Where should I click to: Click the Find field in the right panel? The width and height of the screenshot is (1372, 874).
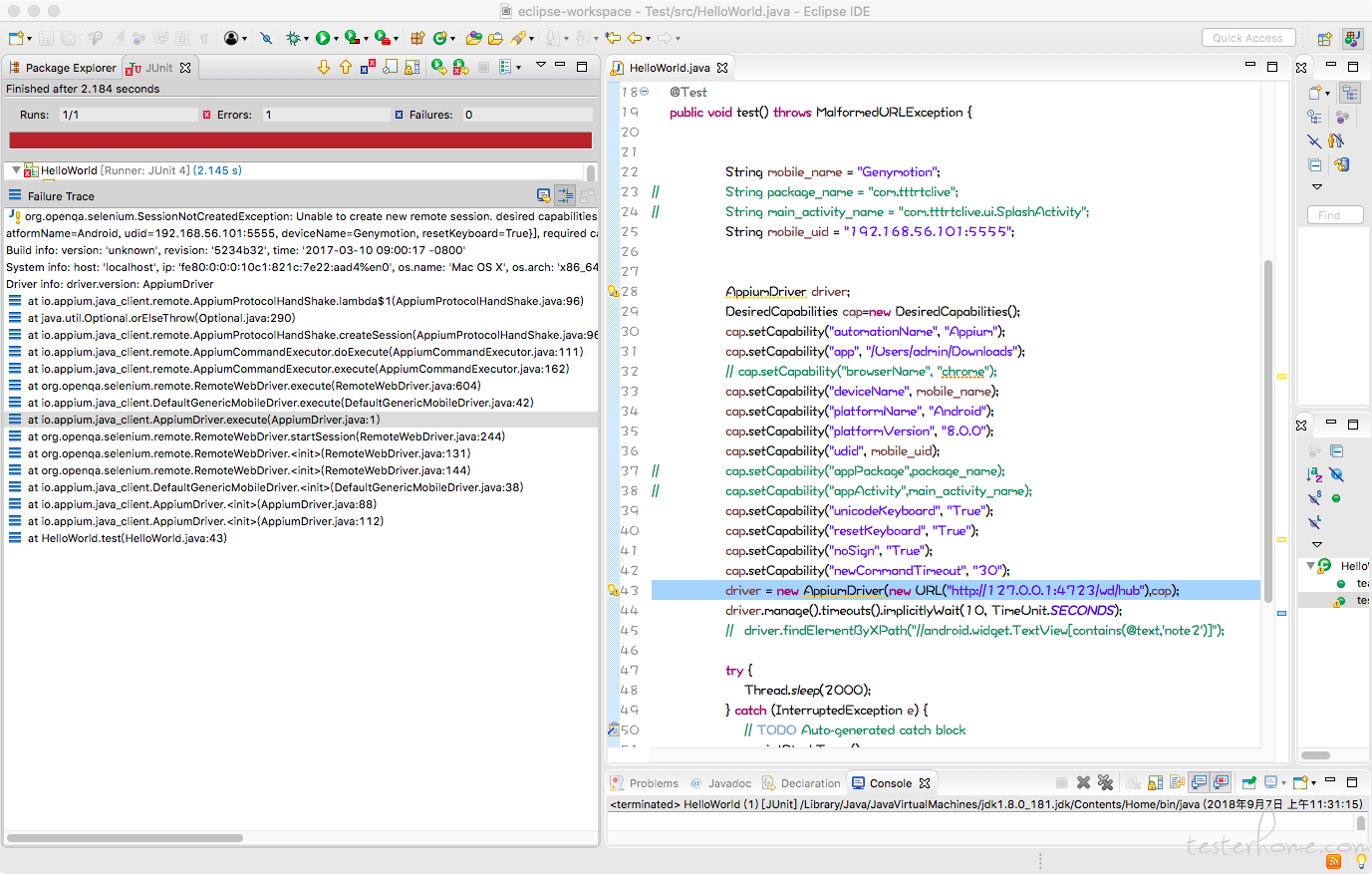coord(1335,214)
